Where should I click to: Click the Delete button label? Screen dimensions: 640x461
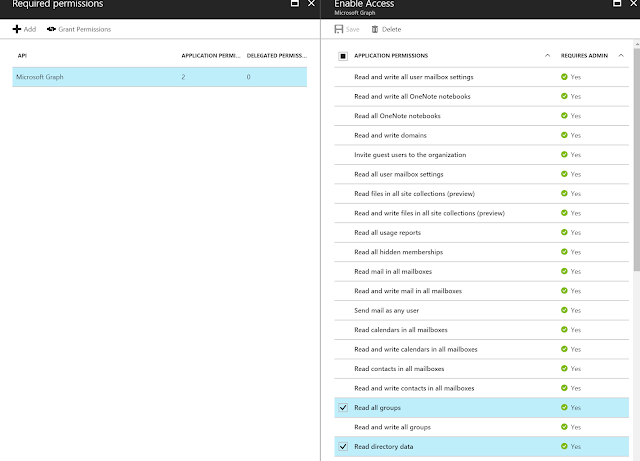click(391, 29)
